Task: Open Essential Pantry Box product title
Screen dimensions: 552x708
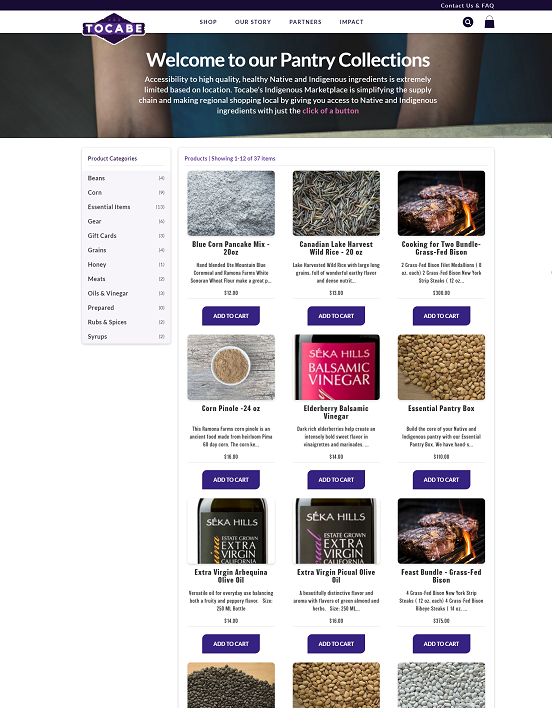Action: click(x=441, y=408)
